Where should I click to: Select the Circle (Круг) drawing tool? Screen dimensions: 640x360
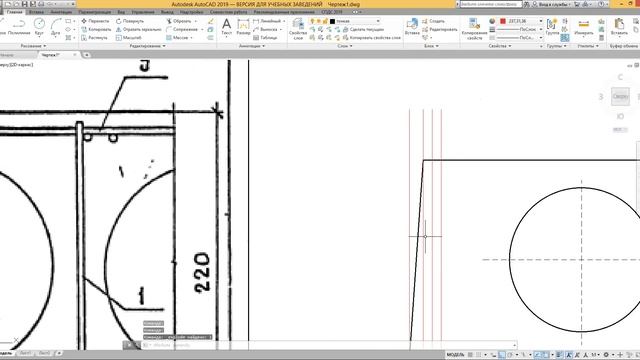click(39, 27)
